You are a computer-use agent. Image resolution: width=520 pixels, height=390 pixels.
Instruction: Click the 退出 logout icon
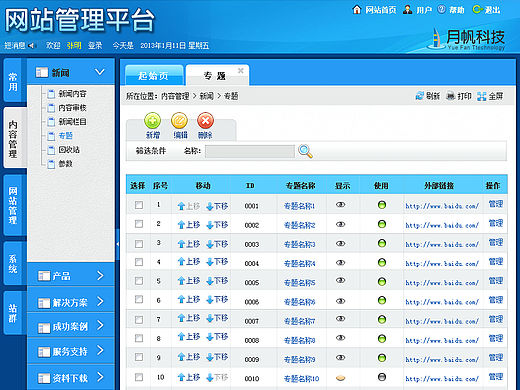[477, 10]
